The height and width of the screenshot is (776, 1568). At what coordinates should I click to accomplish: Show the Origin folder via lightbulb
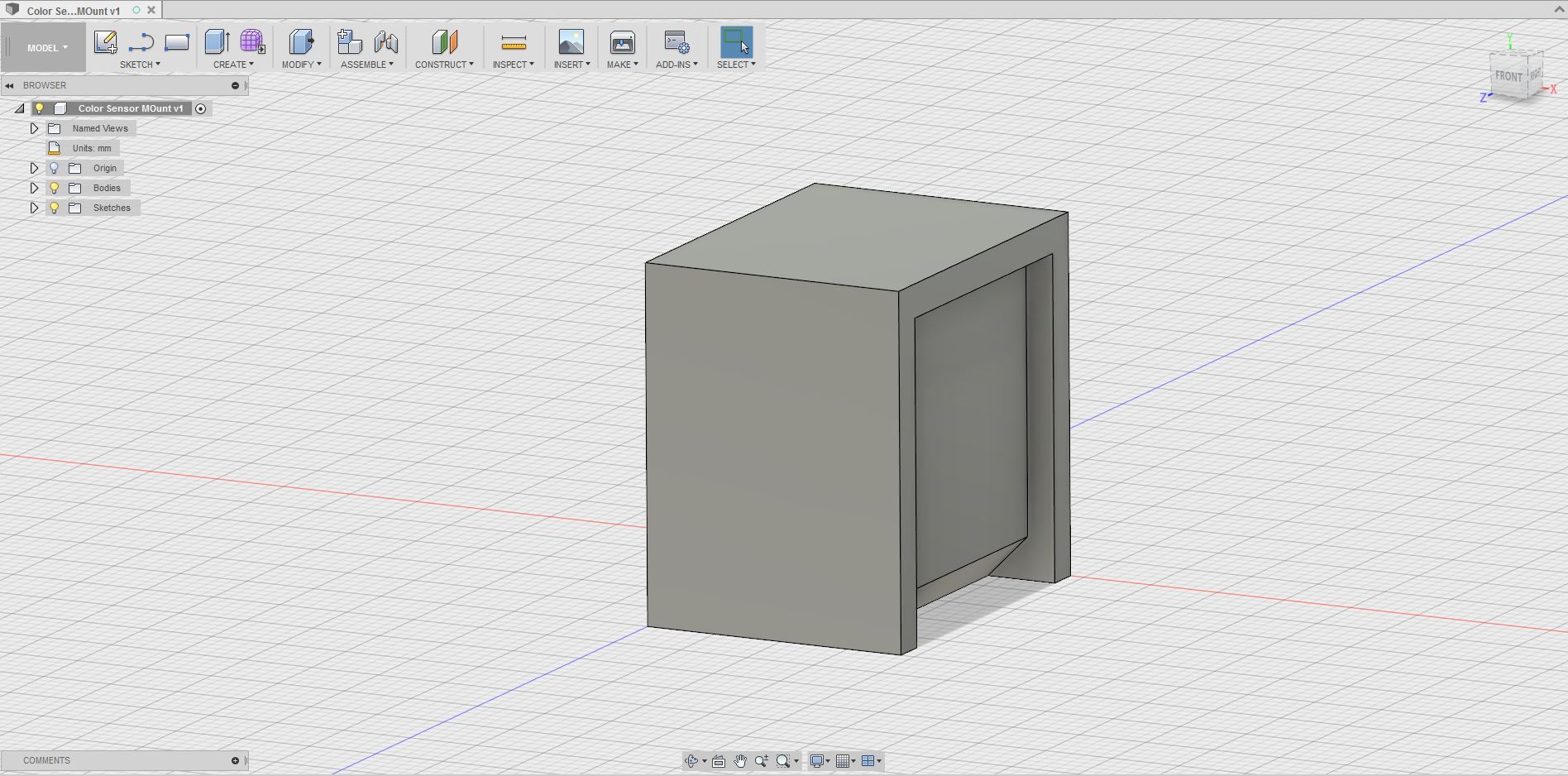pos(55,168)
